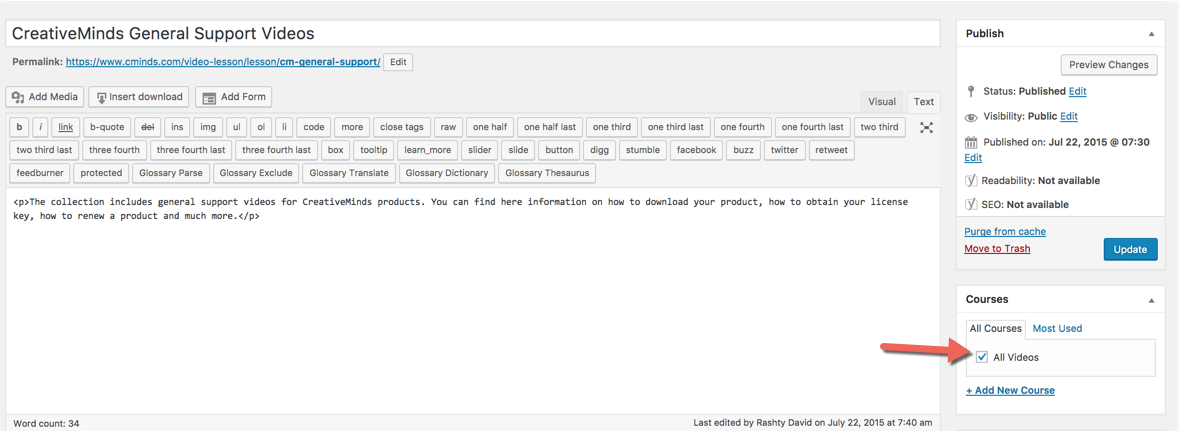Collapse the Courses panel with its arrow
This screenshot has height=431, width=1180.
(x=1151, y=300)
